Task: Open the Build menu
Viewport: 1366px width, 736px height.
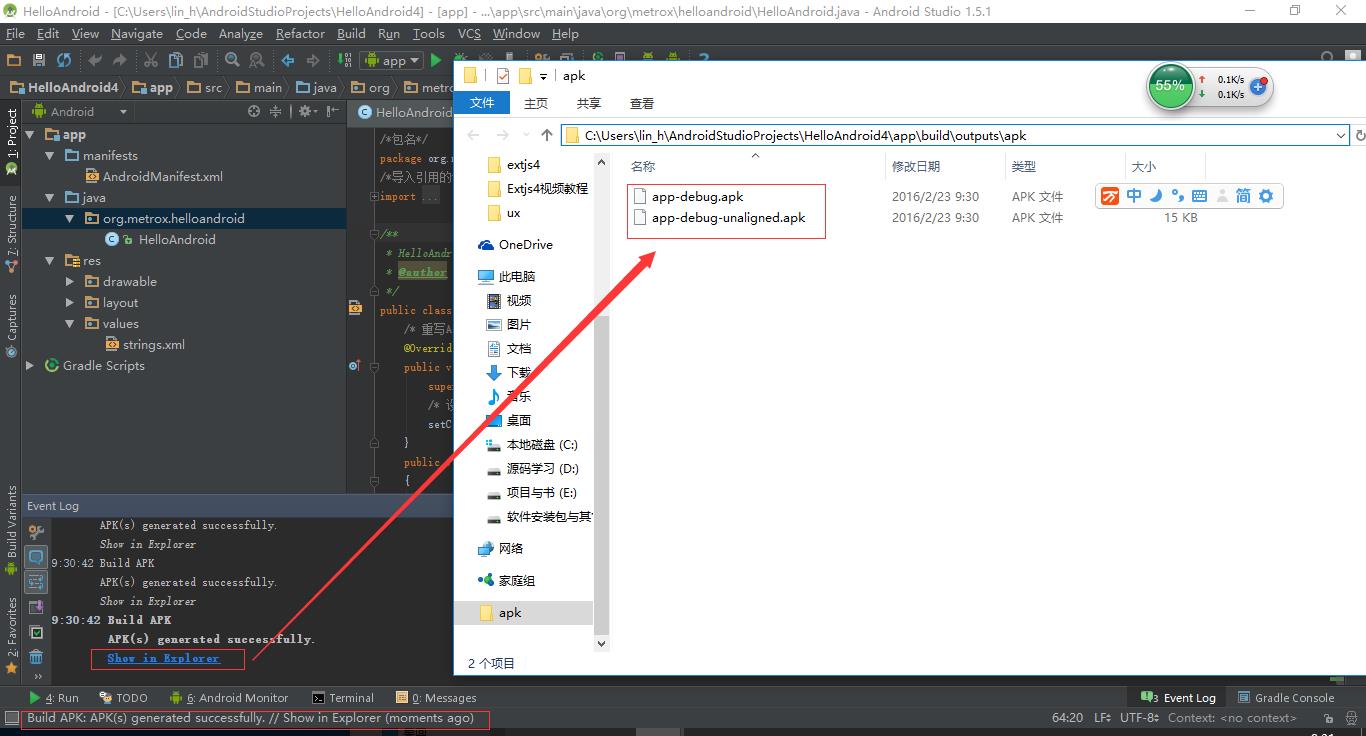Action: (x=351, y=34)
